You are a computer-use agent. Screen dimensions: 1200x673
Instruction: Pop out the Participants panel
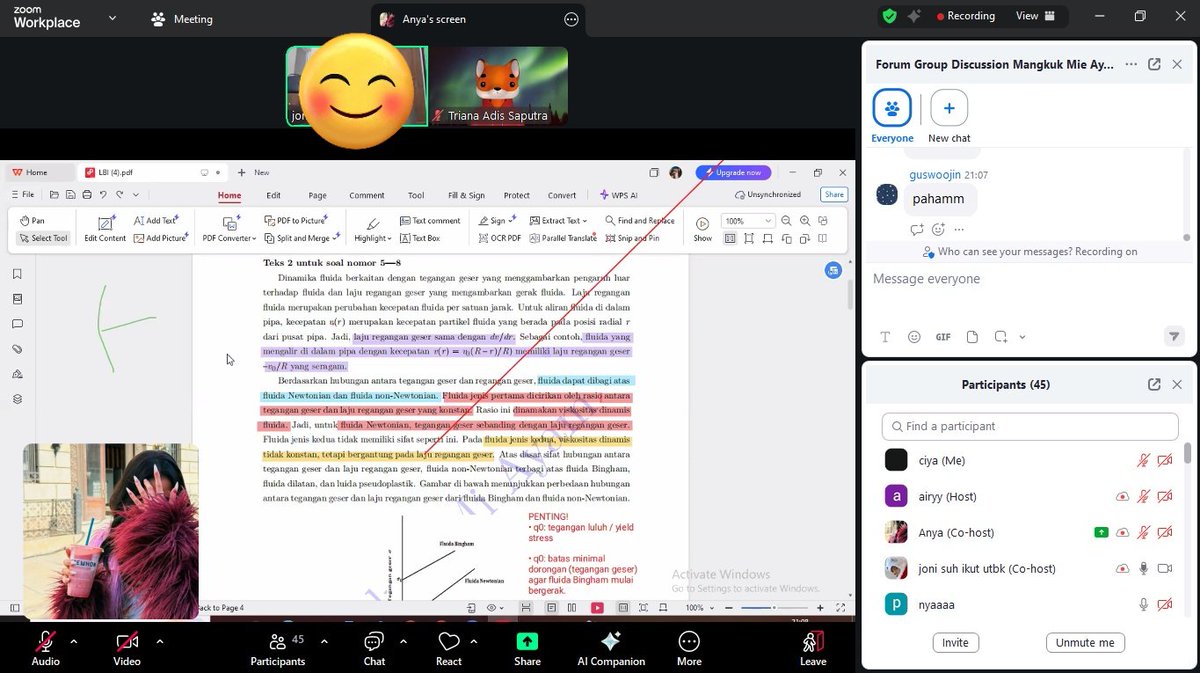(x=1154, y=384)
